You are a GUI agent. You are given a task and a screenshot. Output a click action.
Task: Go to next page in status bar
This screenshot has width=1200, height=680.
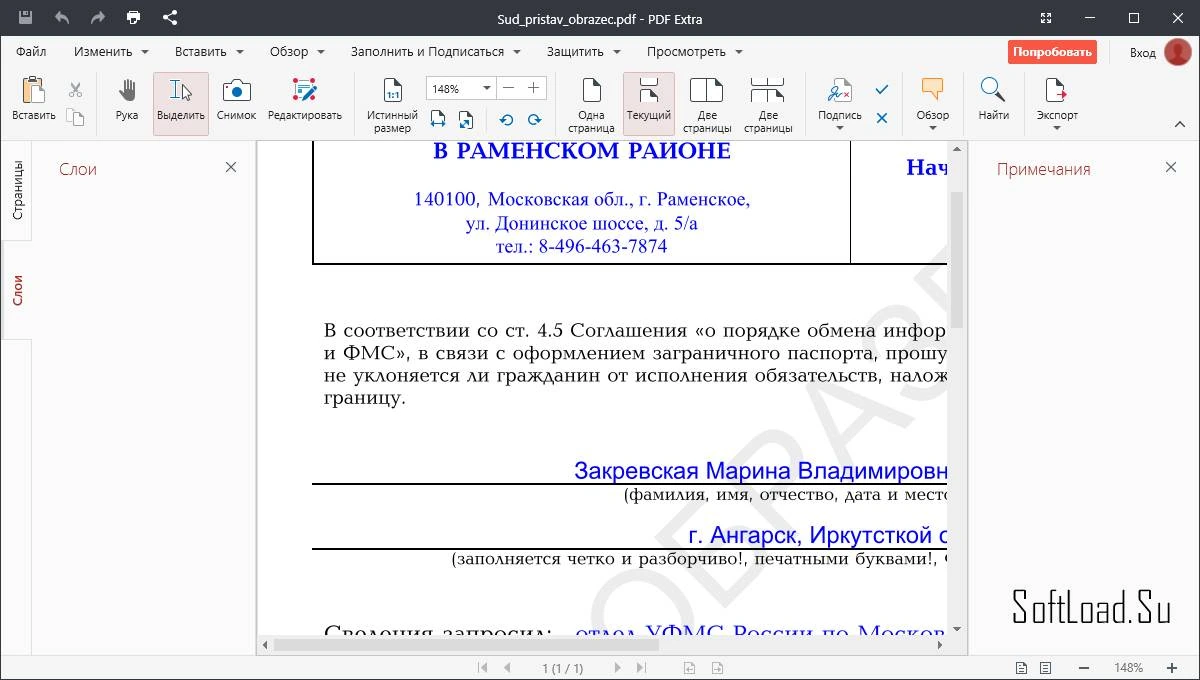coord(617,667)
